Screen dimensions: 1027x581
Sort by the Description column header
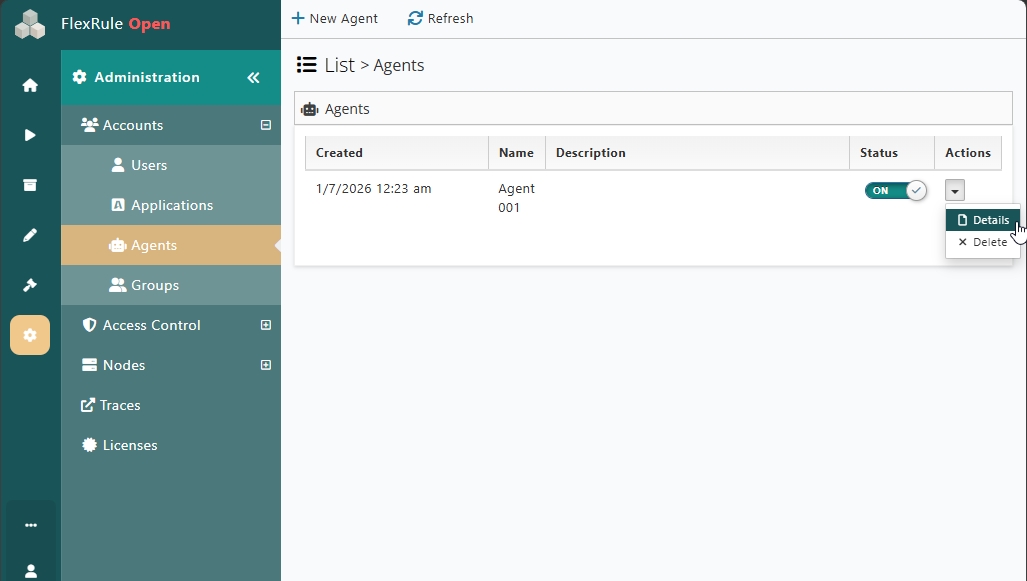click(698, 153)
